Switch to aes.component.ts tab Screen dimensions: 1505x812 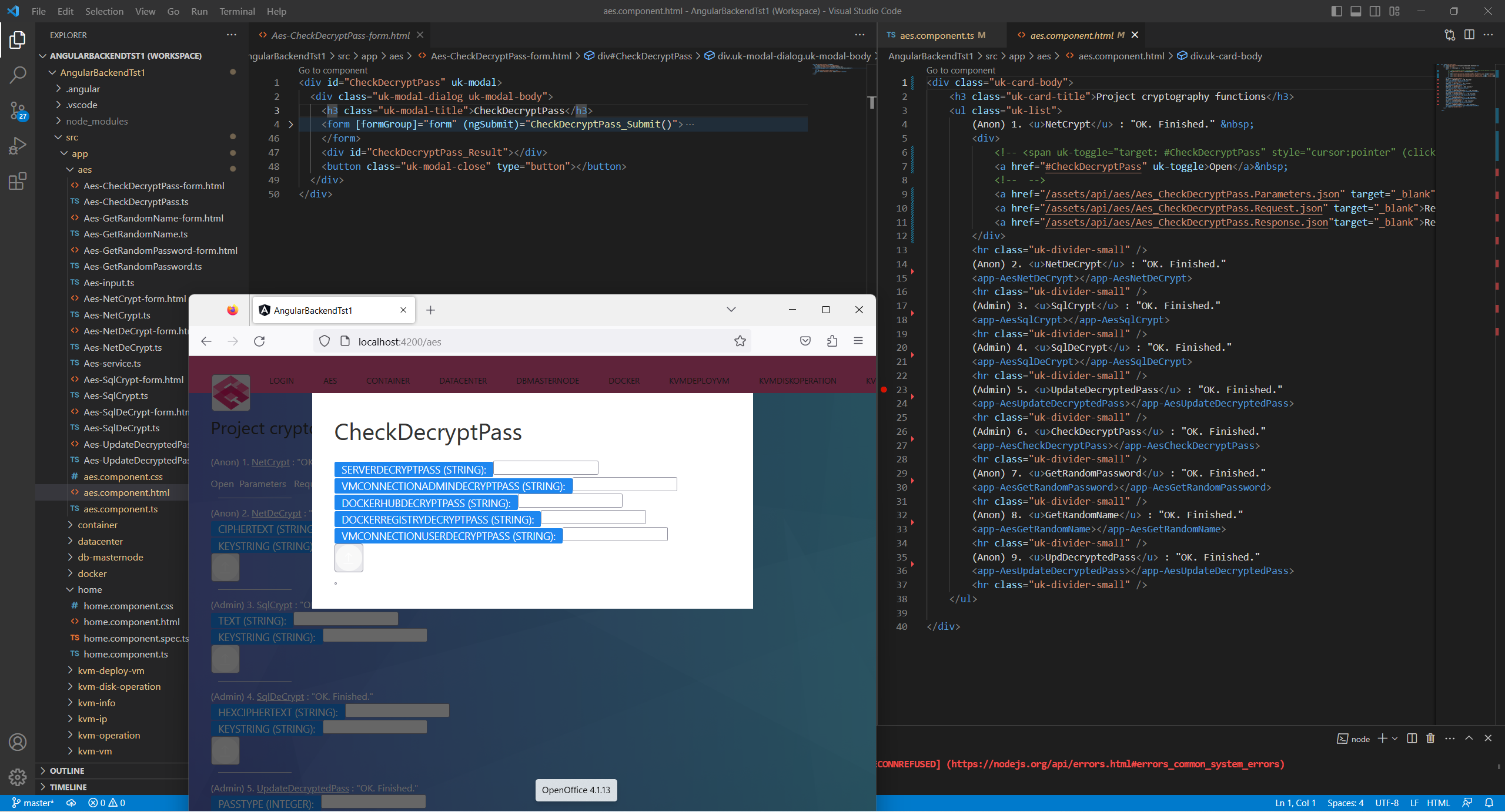937,35
